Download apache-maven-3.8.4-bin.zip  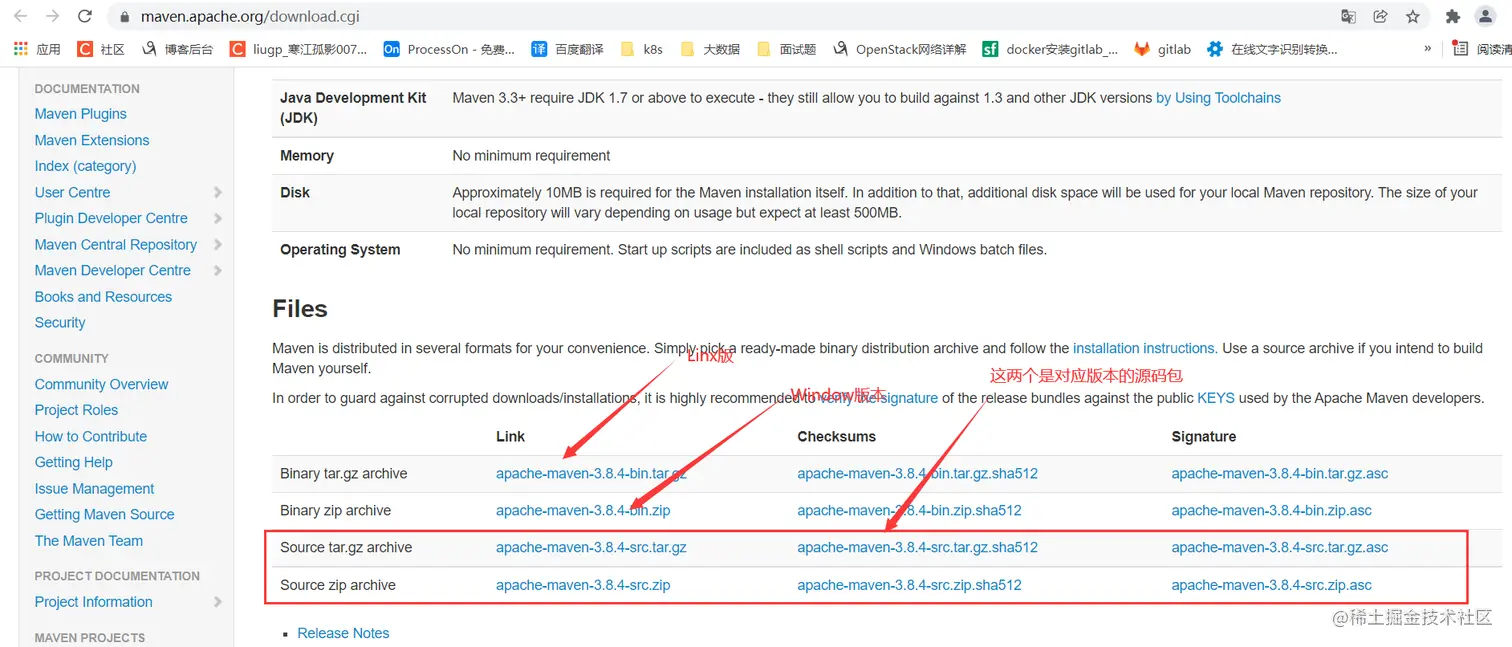583,510
